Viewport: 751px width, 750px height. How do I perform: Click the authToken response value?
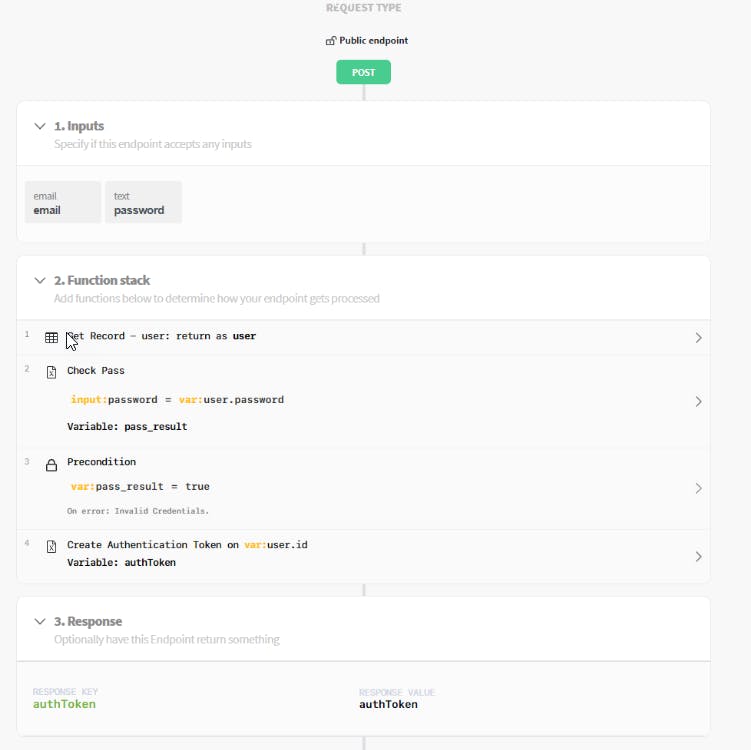pos(388,704)
